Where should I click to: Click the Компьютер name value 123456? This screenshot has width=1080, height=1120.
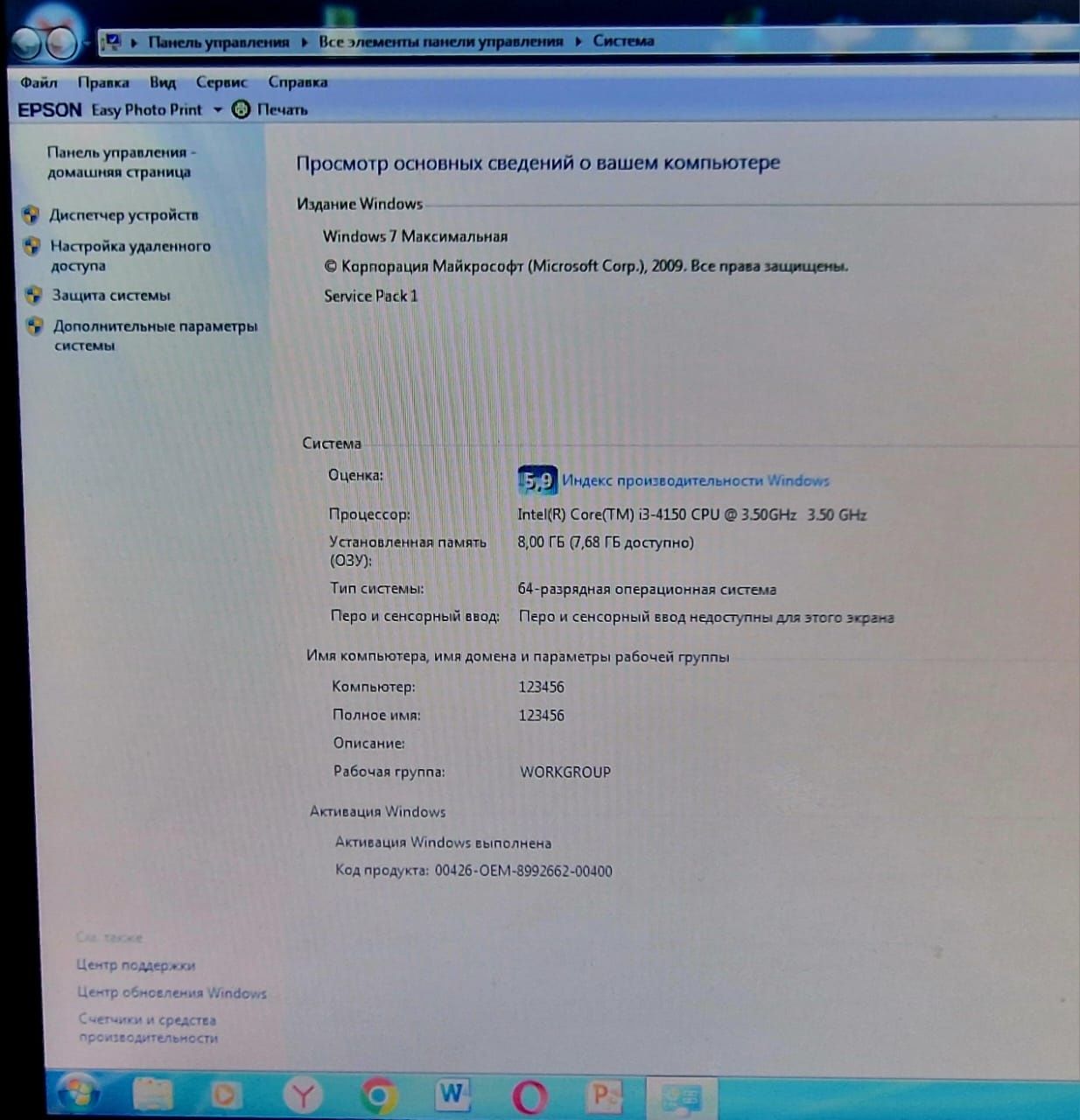(x=541, y=687)
